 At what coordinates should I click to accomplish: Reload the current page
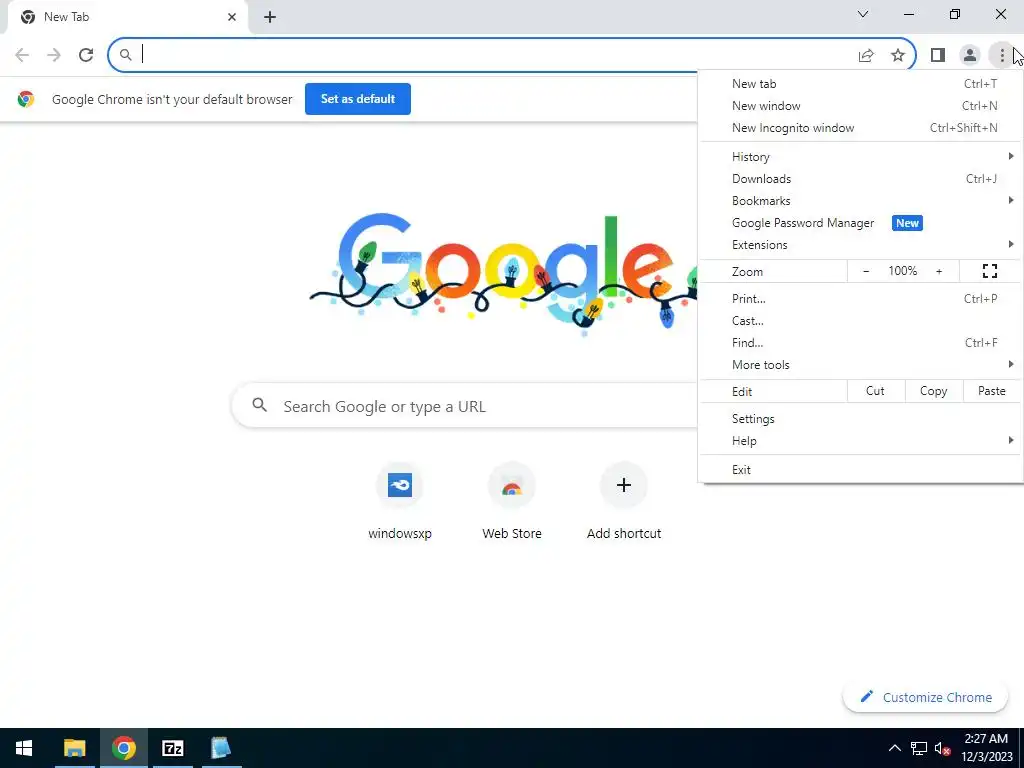[x=86, y=55]
